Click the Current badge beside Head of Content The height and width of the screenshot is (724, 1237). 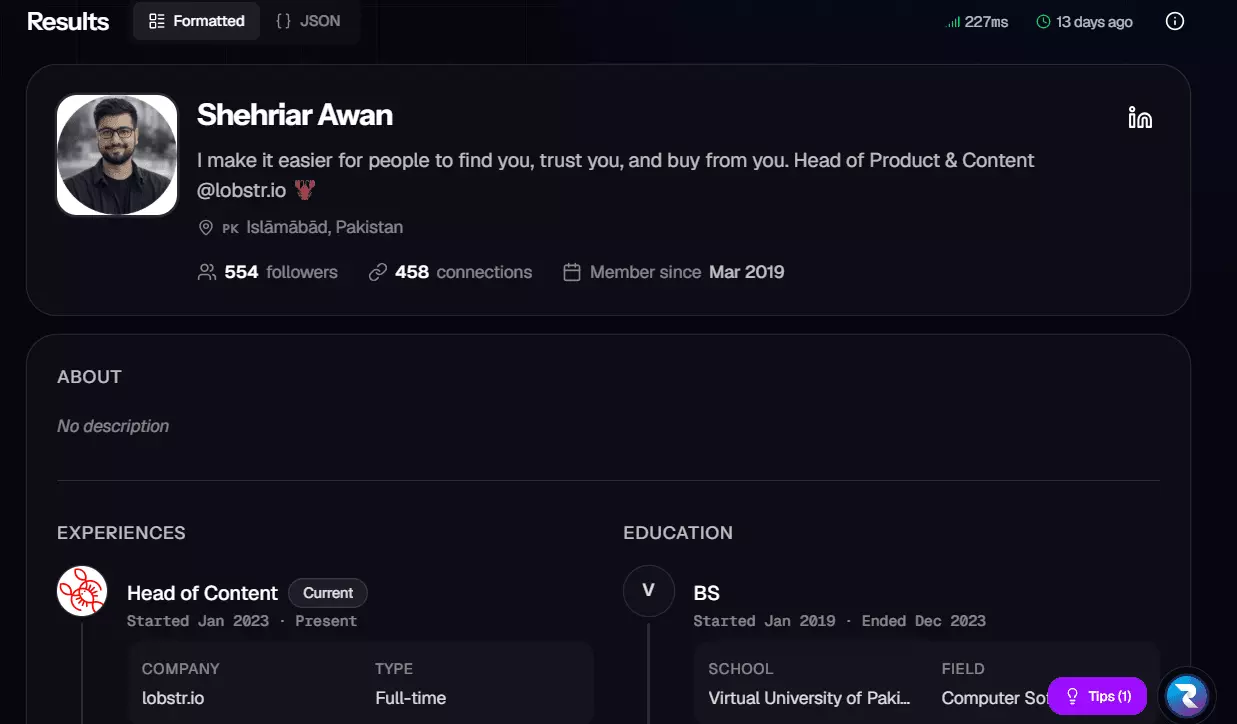point(328,593)
